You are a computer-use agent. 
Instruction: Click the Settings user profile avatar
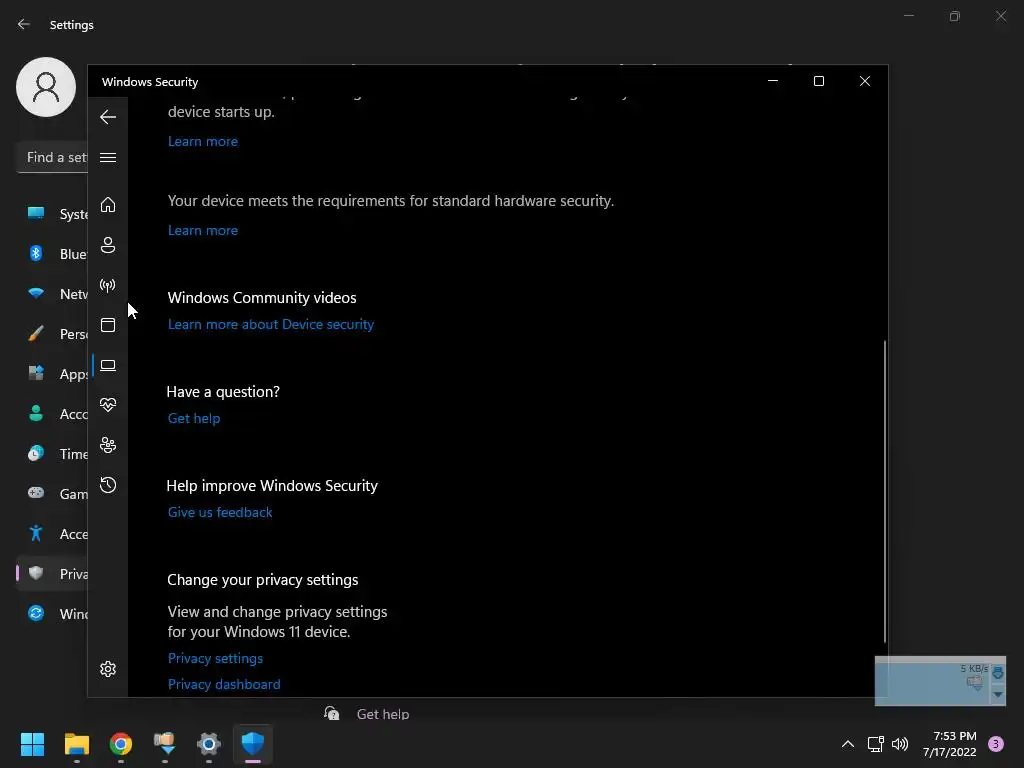tap(46, 87)
